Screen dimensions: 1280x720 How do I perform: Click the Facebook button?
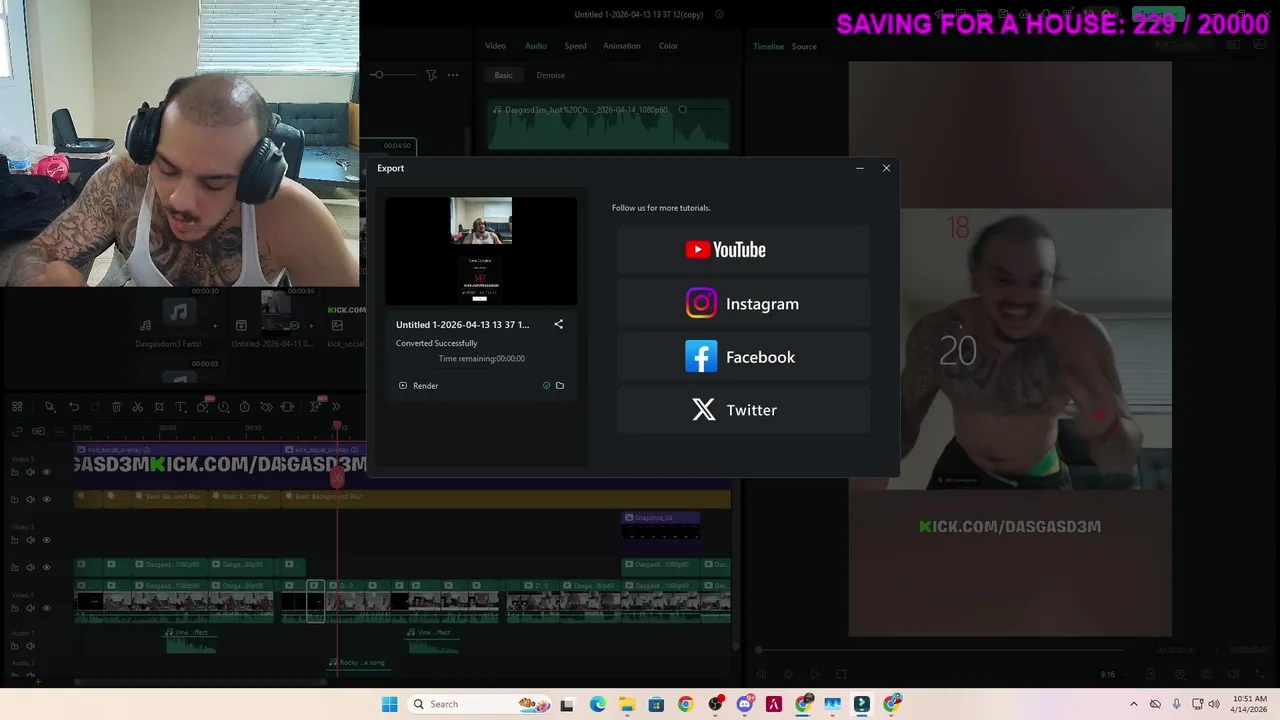pyautogui.click(x=743, y=357)
